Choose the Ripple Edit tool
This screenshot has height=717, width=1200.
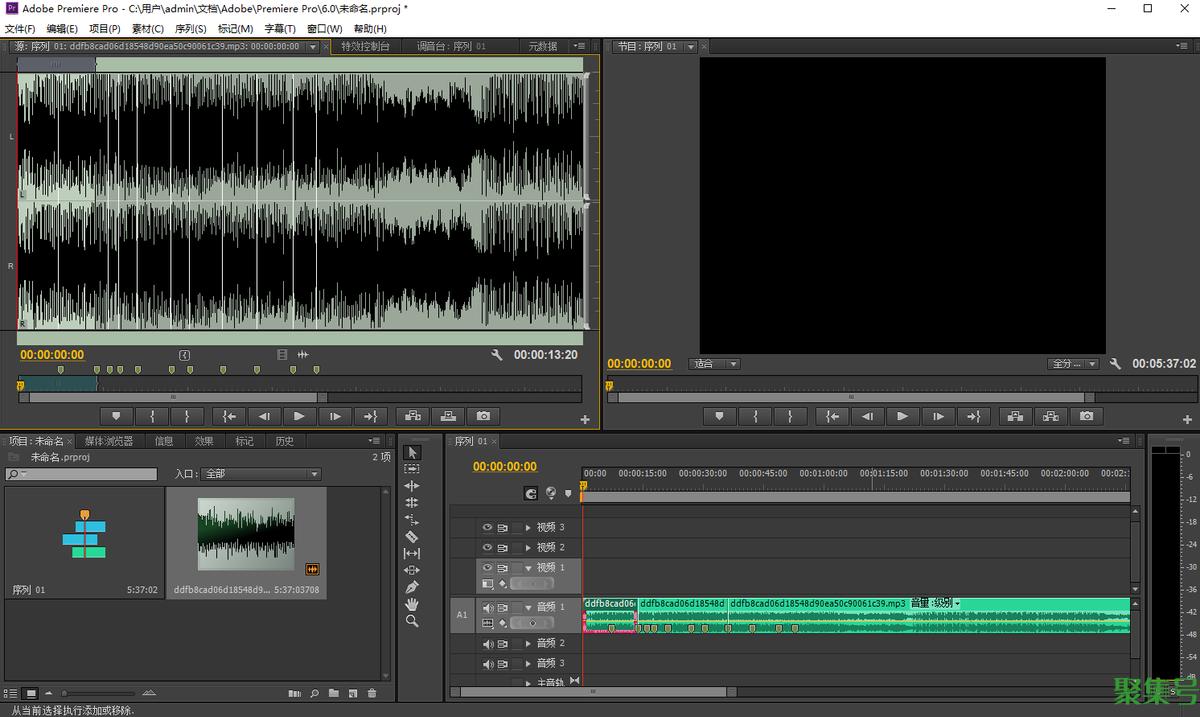pyautogui.click(x=412, y=485)
